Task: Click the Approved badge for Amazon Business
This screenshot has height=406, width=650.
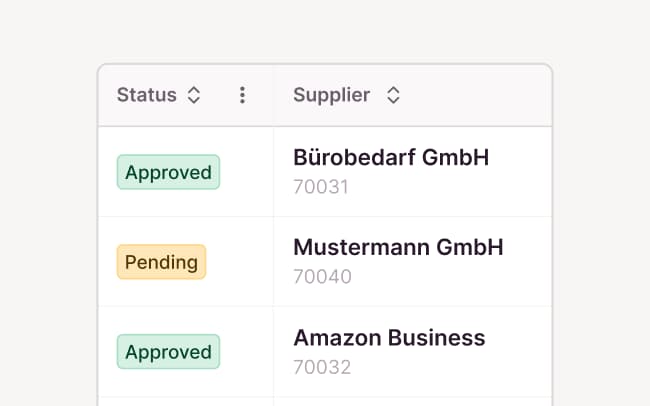Action: (x=168, y=352)
